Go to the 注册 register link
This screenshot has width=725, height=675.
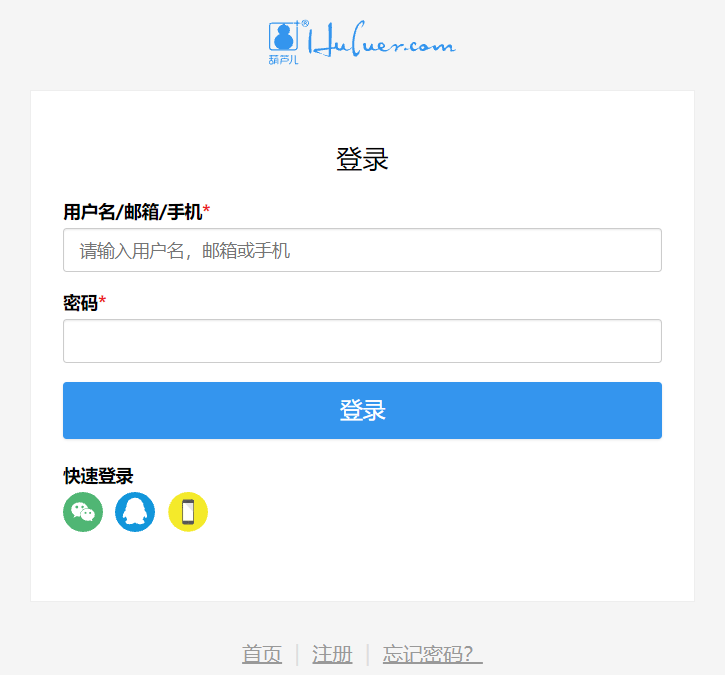click(x=332, y=654)
